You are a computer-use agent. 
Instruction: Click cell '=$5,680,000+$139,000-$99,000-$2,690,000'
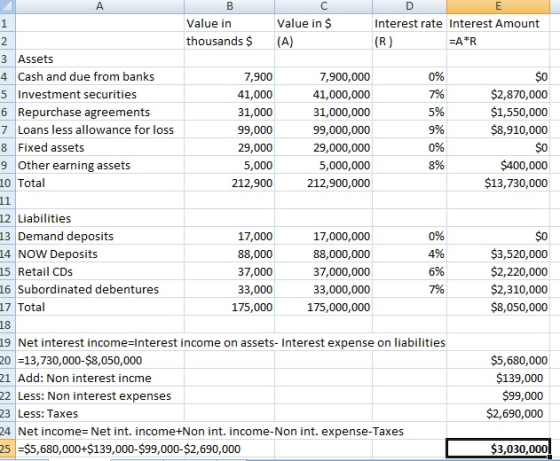(129, 449)
